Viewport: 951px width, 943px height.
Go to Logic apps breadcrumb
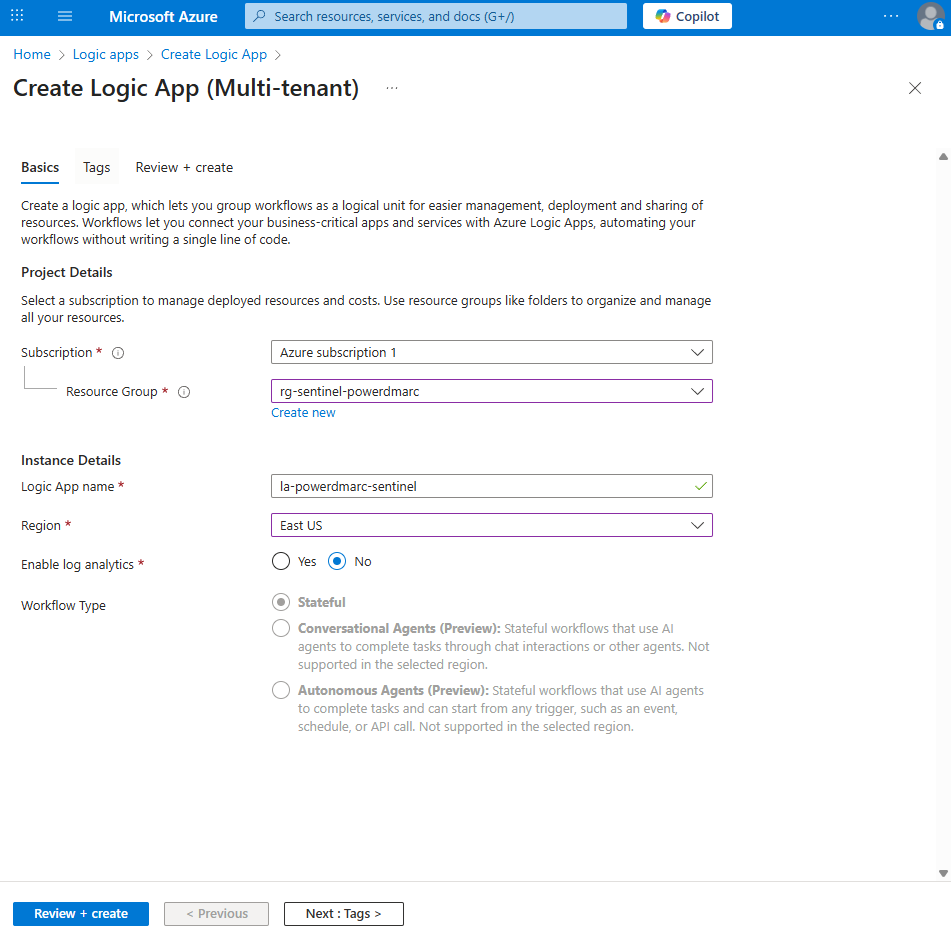coord(106,55)
